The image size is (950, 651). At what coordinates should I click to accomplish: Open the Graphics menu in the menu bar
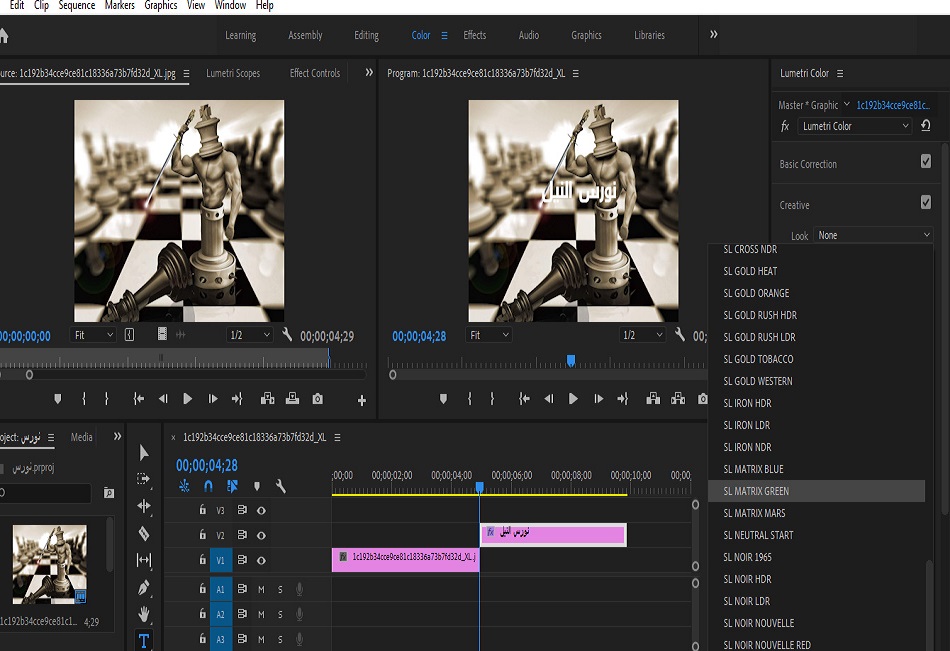click(x=160, y=6)
